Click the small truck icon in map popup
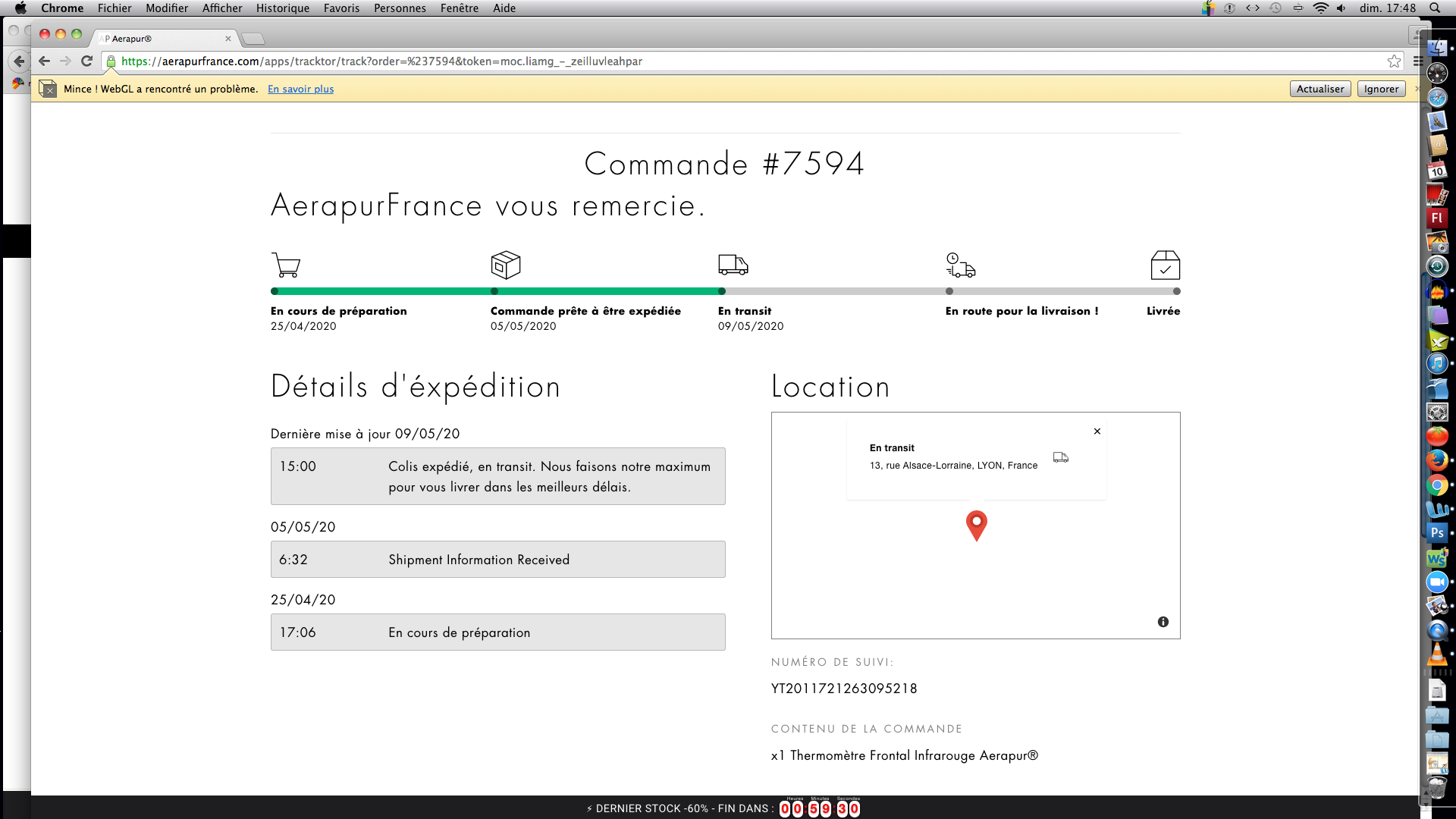 coord(1061,457)
